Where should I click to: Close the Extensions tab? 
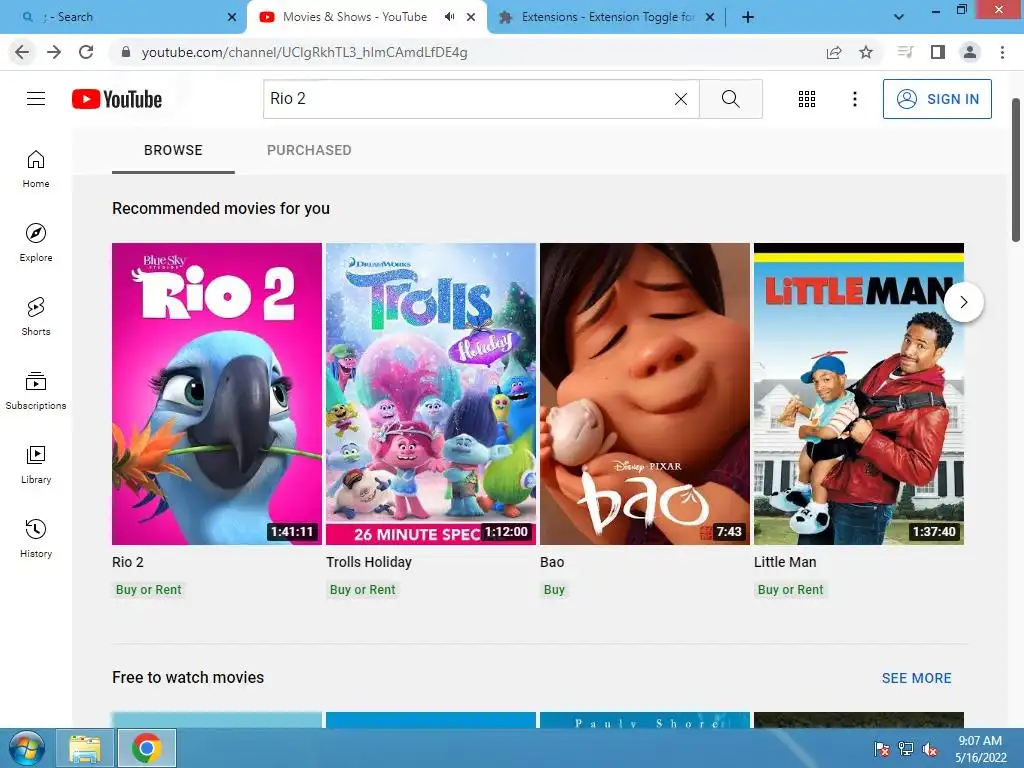[x=710, y=17]
